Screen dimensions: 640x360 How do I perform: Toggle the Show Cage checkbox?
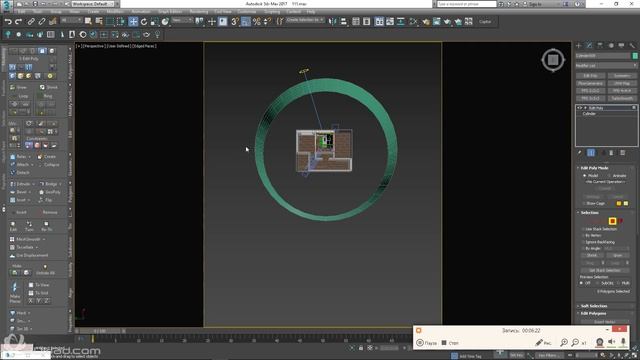pyautogui.click(x=583, y=203)
